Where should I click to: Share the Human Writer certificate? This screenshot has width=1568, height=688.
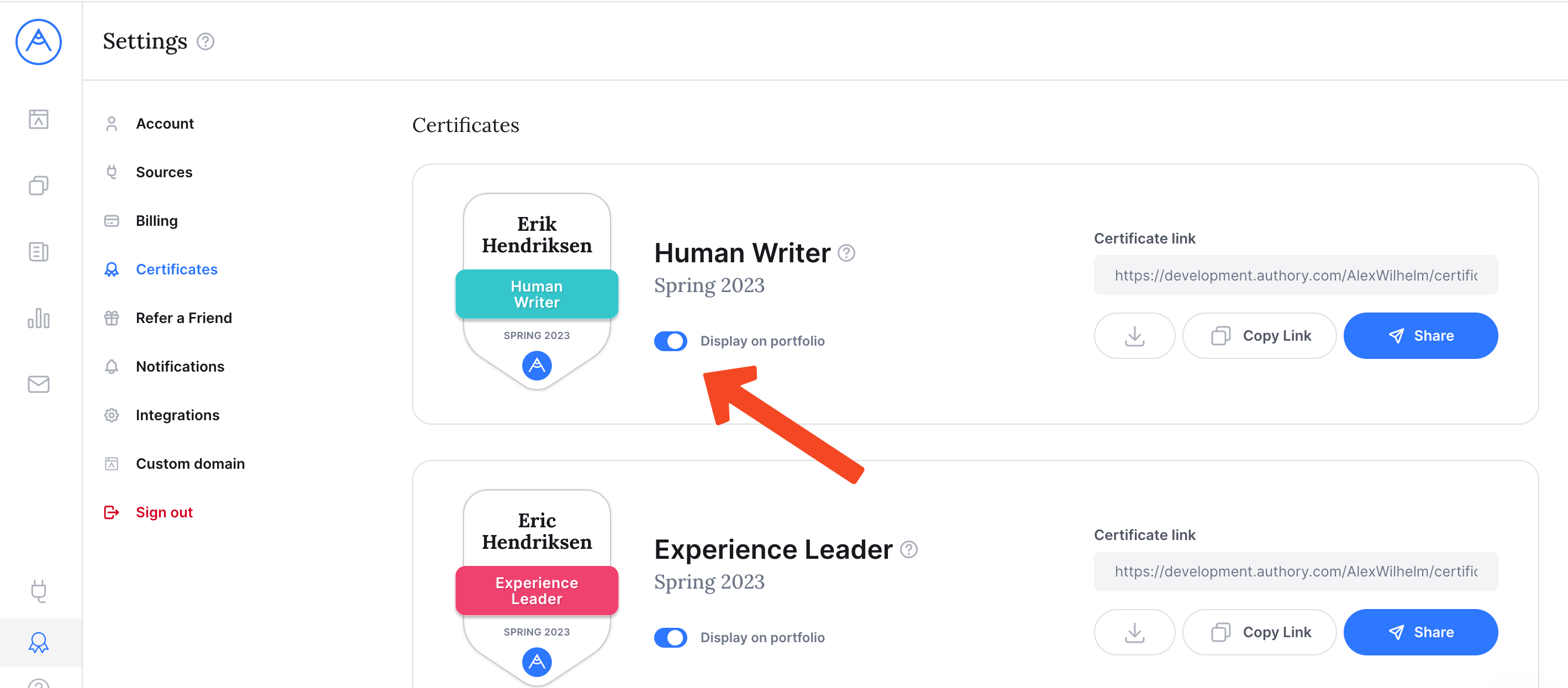[x=1420, y=336]
